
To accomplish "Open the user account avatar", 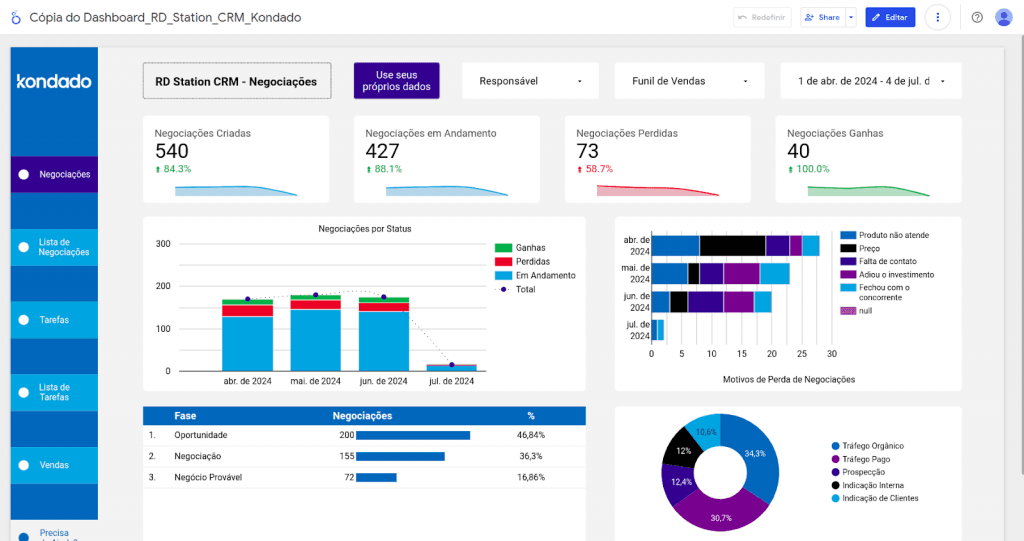I will 1004,18.
